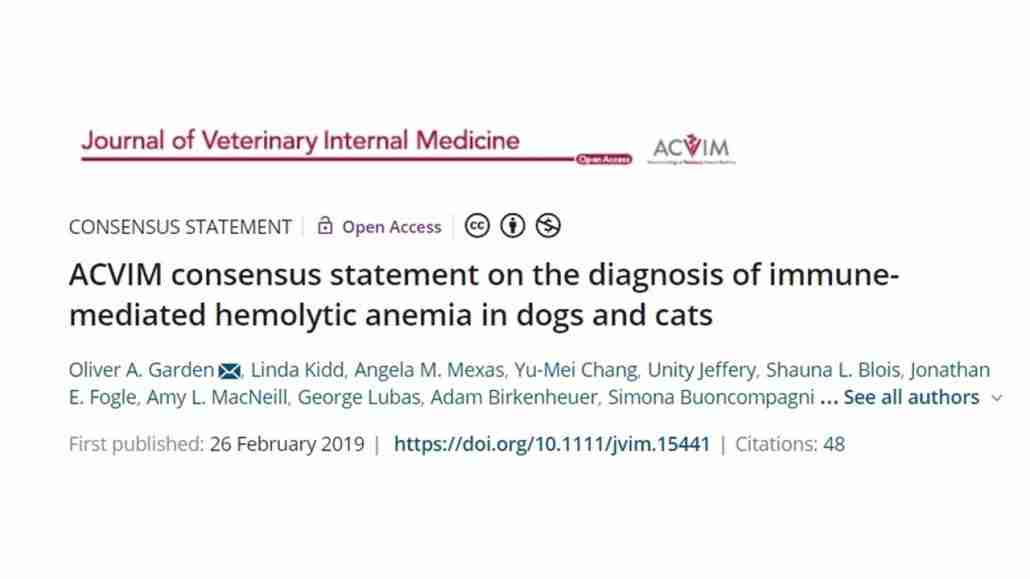Image resolution: width=1030 pixels, height=579 pixels.
Task: Click the Creative Commons CC icon
Action: pos(477,226)
